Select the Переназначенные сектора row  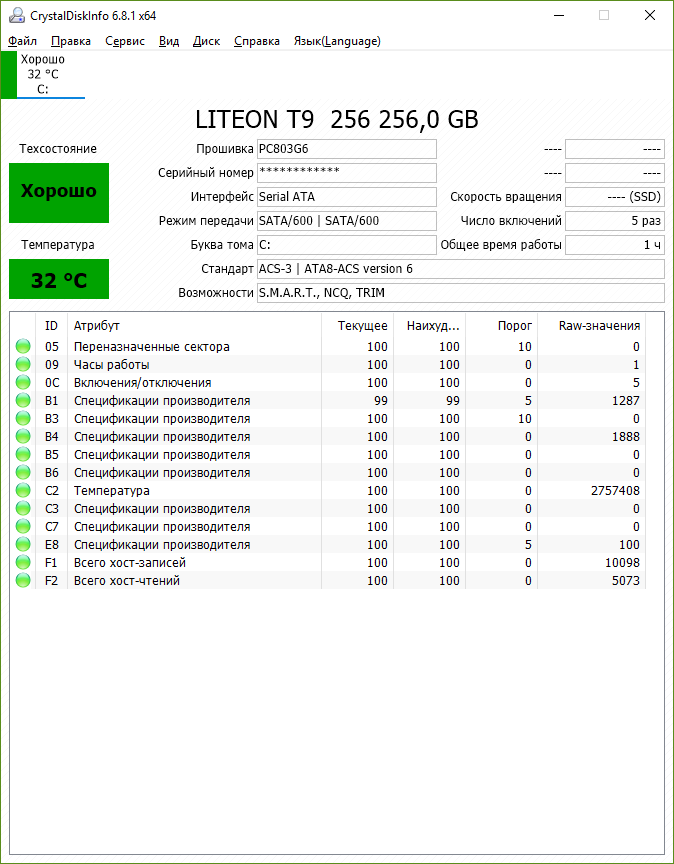pyautogui.click(x=328, y=347)
